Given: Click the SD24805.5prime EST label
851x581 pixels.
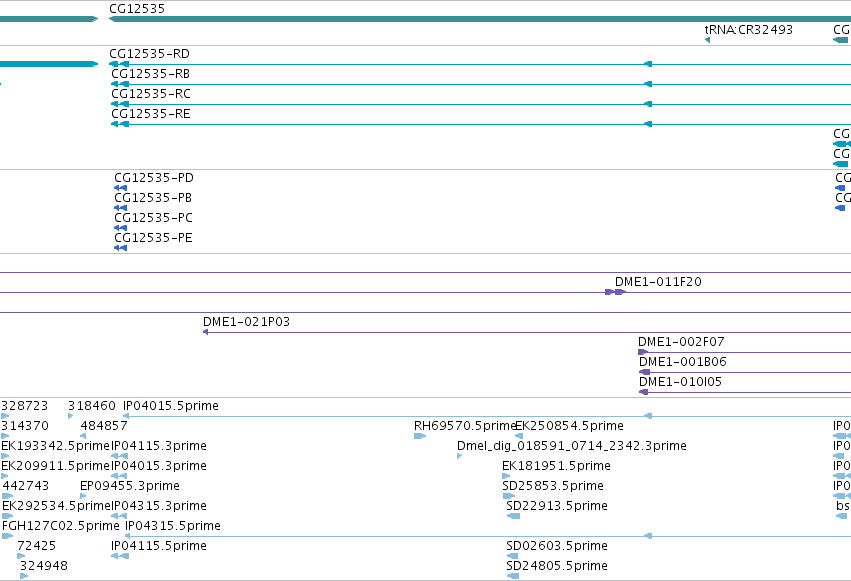Looking at the screenshot, I should coord(557,566).
